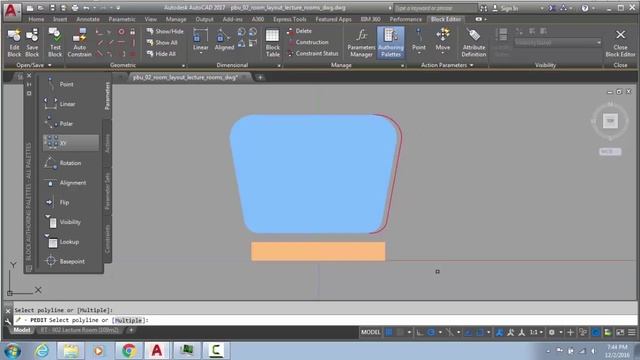Image resolution: width=640 pixels, height=360 pixels.
Task: Open Quick Access toolbar customize arrow
Action: click(x=118, y=8)
